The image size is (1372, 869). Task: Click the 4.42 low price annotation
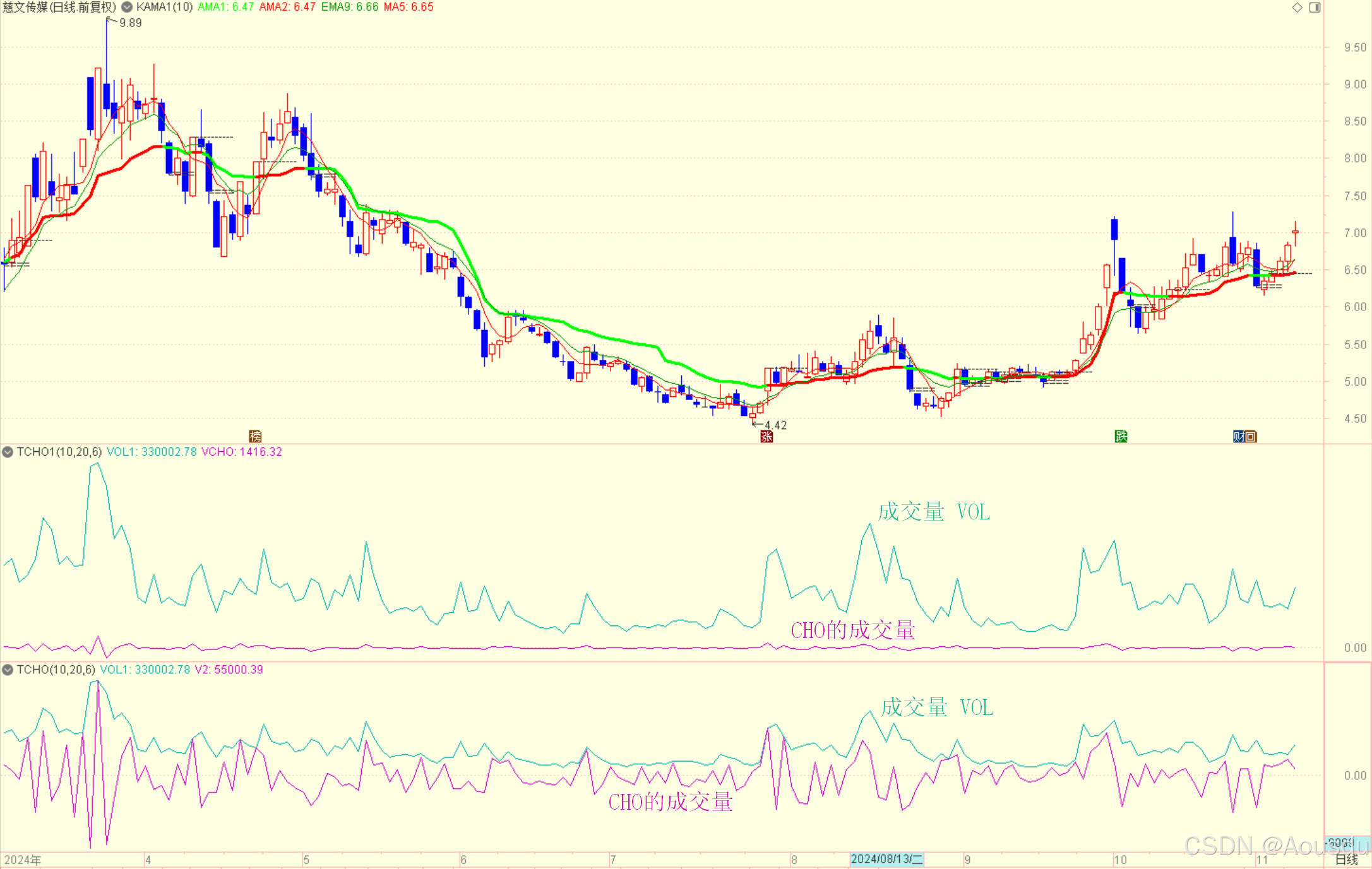pyautogui.click(x=775, y=425)
